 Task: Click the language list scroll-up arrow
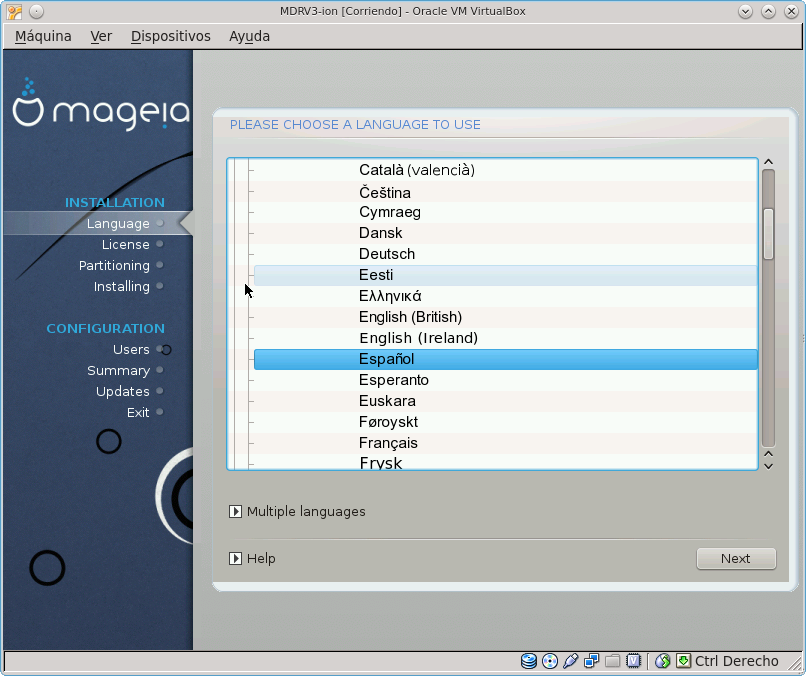coord(768,162)
